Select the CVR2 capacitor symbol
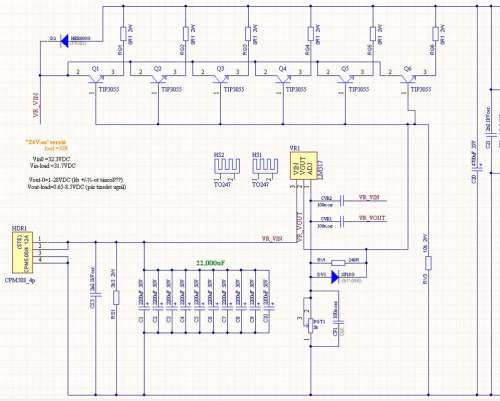 [x=342, y=201]
